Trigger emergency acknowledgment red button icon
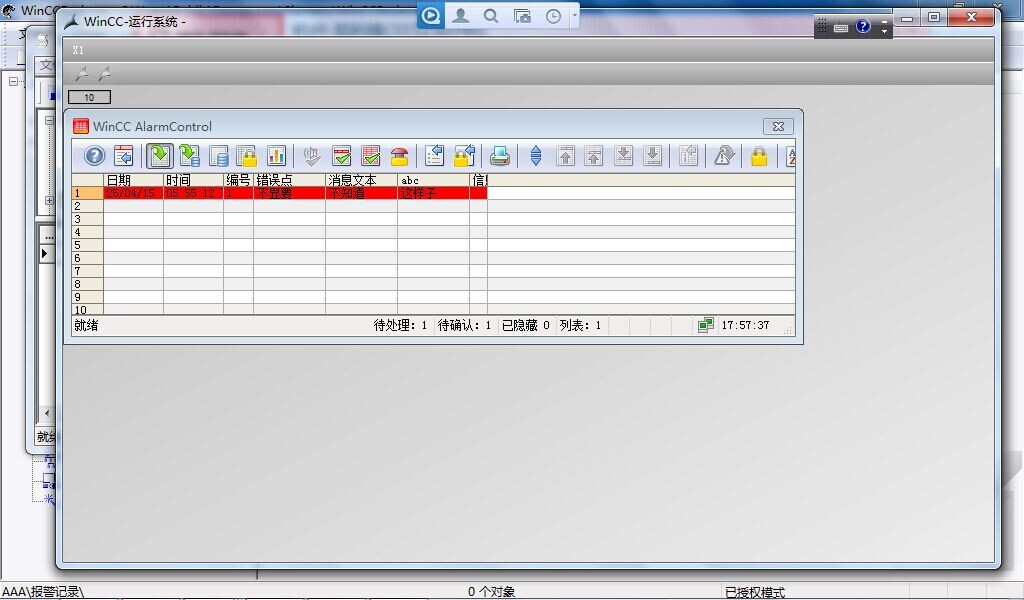 pyautogui.click(x=399, y=156)
